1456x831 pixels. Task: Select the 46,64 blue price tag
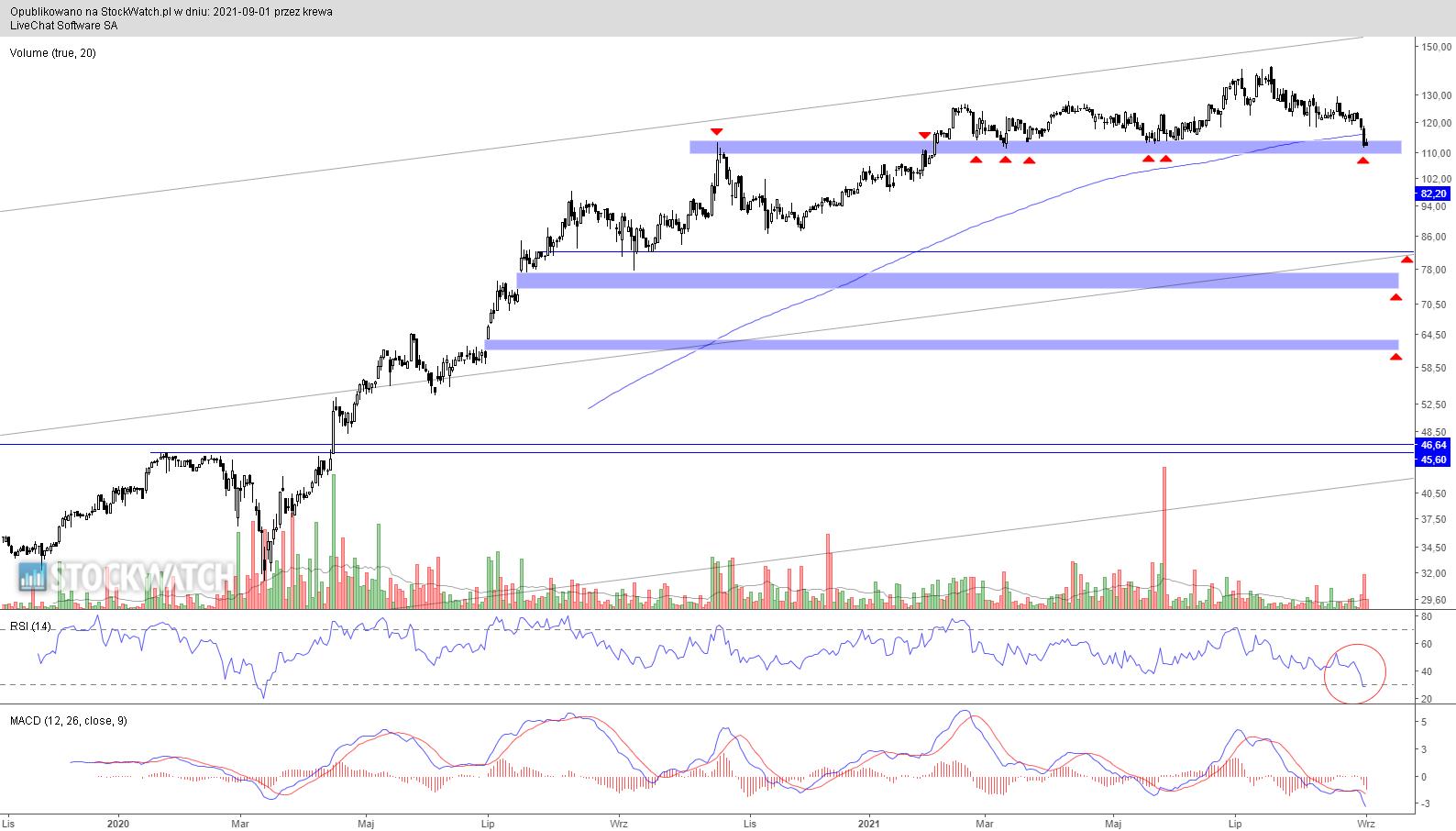coord(1432,445)
